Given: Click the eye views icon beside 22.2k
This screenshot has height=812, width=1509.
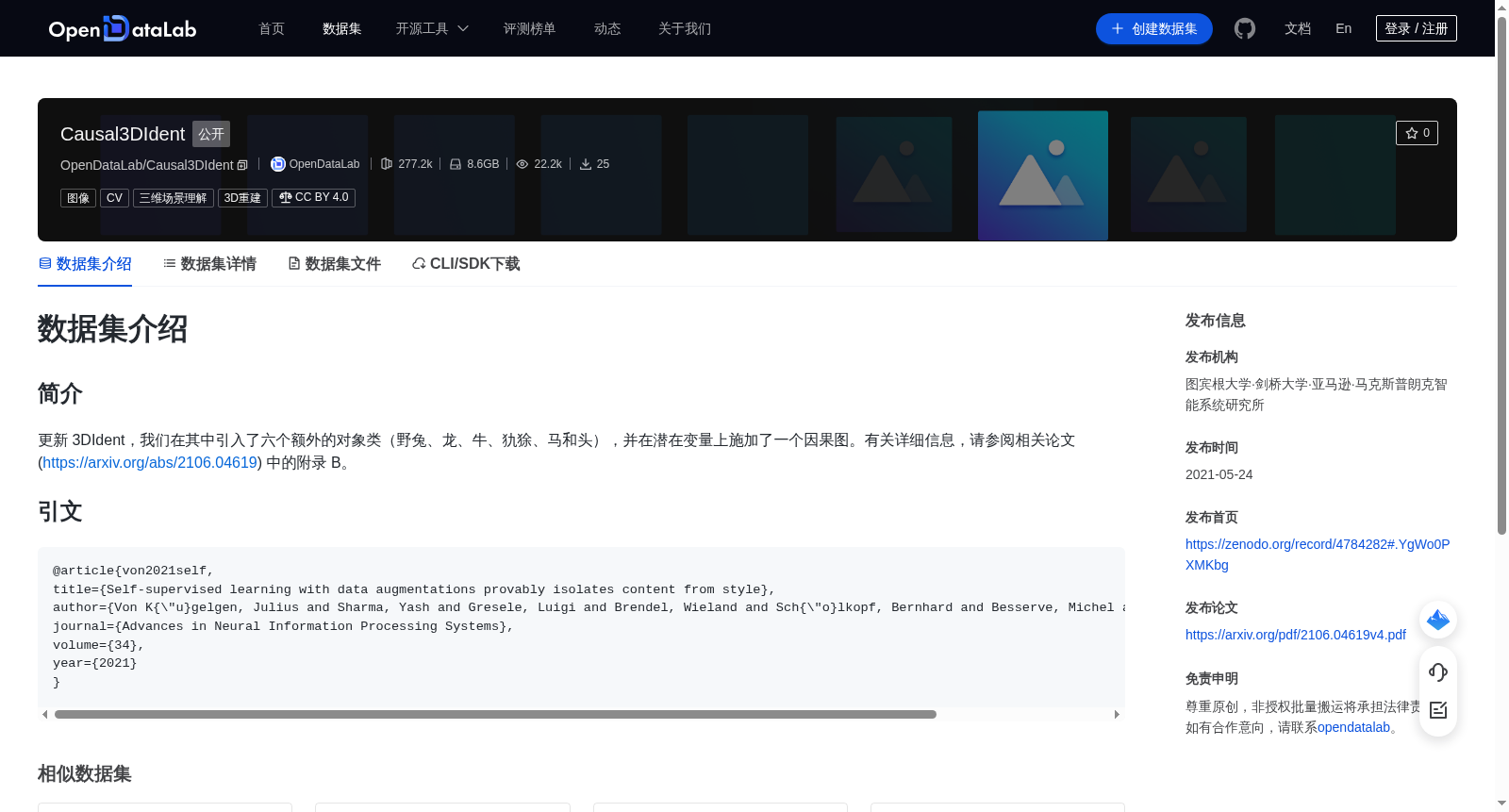Looking at the screenshot, I should [x=522, y=164].
